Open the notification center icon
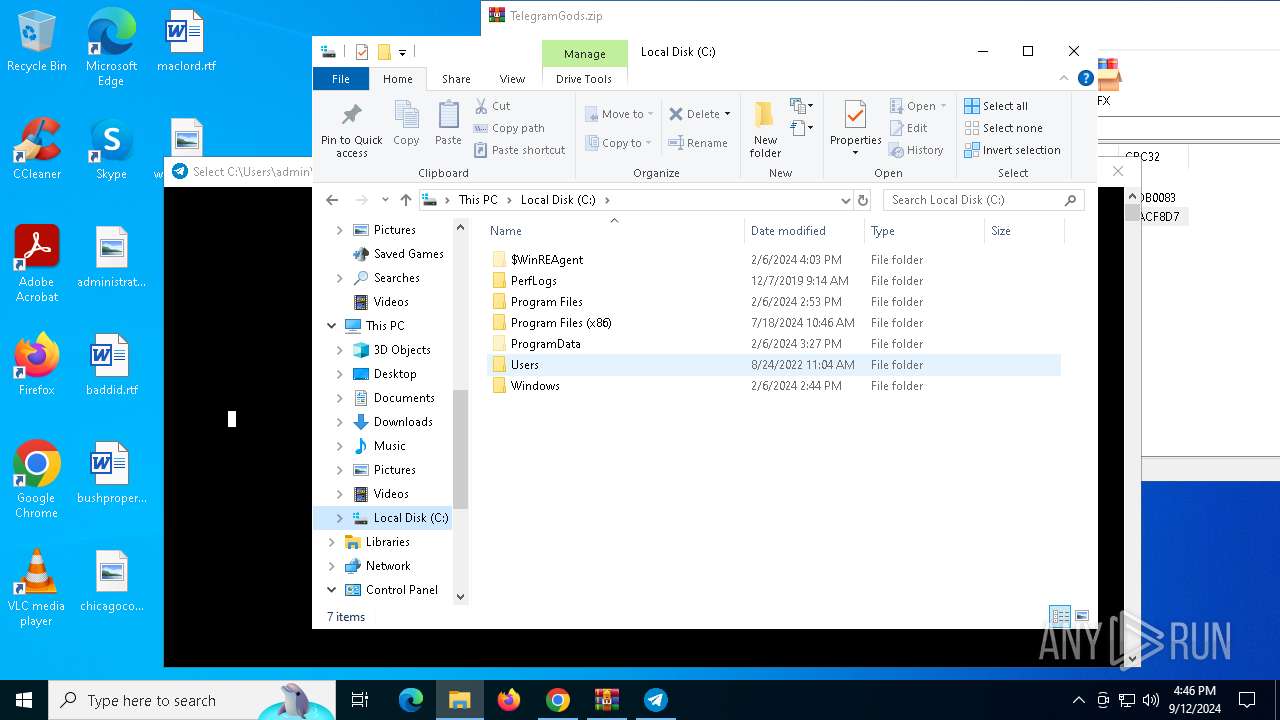The image size is (1280, 720). click(x=1247, y=700)
